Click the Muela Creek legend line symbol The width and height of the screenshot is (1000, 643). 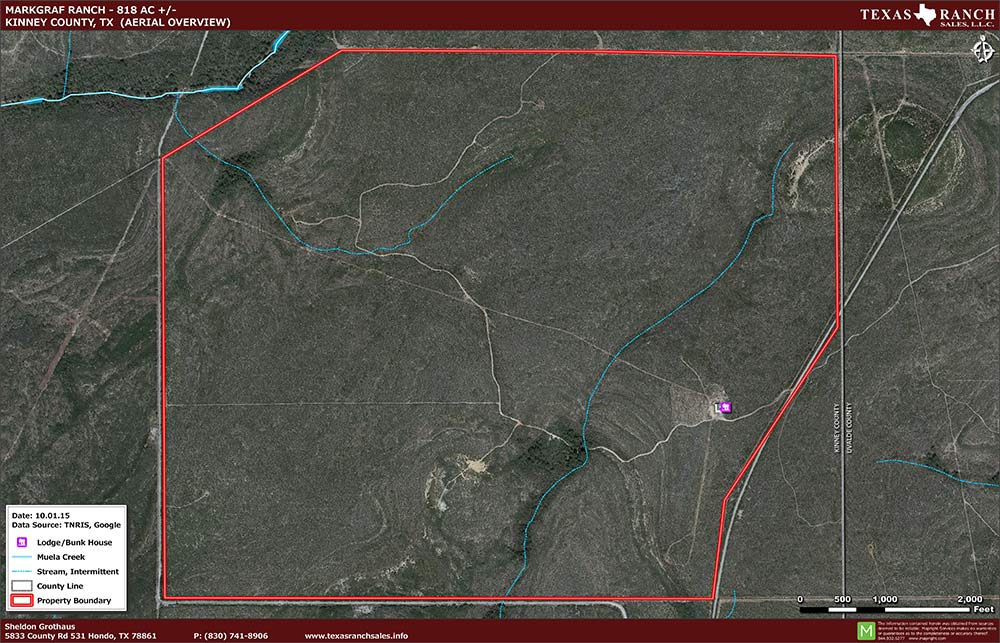[22, 557]
